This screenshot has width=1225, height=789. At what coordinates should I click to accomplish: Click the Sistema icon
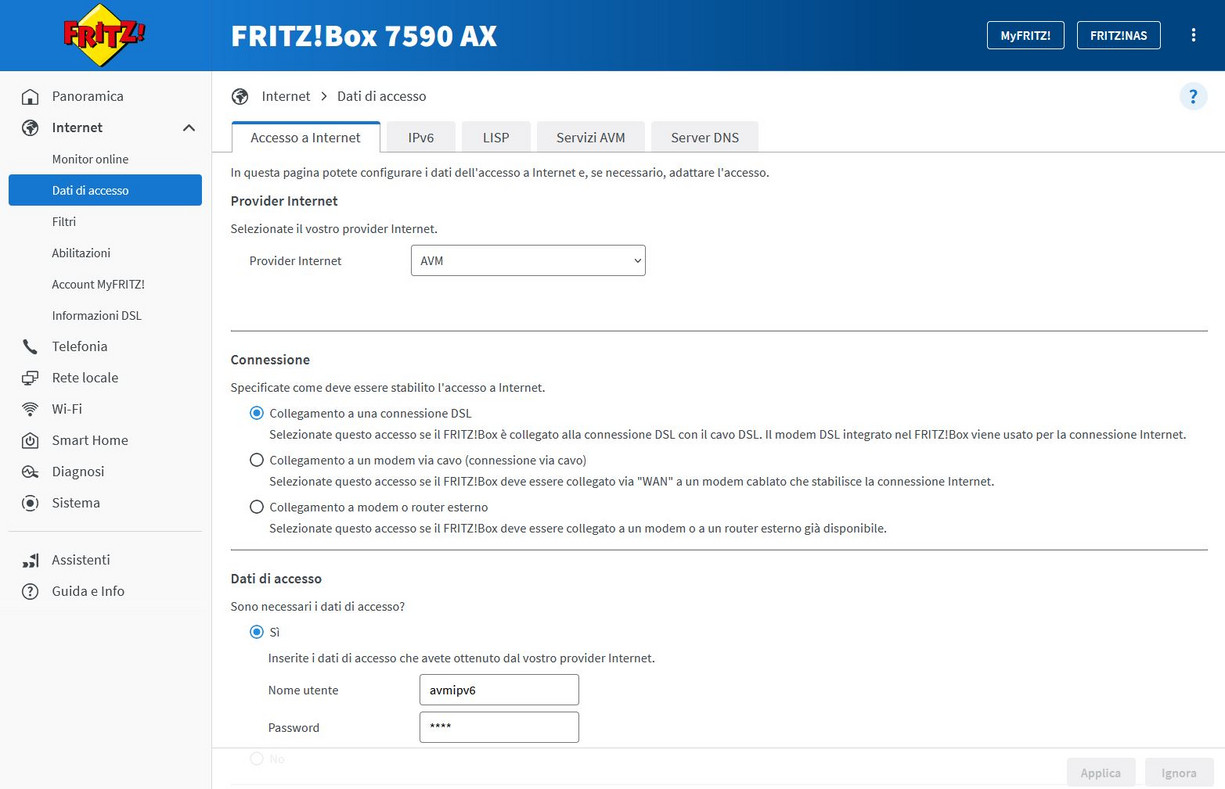(31, 503)
